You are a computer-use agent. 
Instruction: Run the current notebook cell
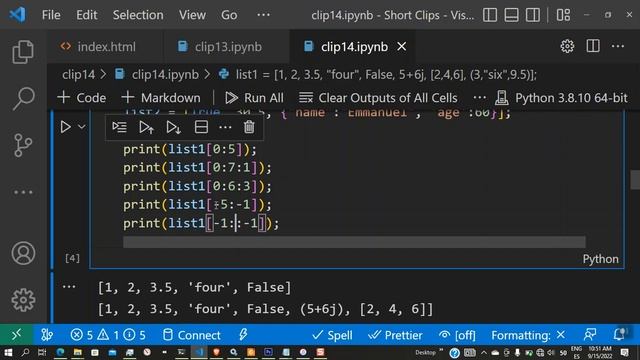pos(65,127)
